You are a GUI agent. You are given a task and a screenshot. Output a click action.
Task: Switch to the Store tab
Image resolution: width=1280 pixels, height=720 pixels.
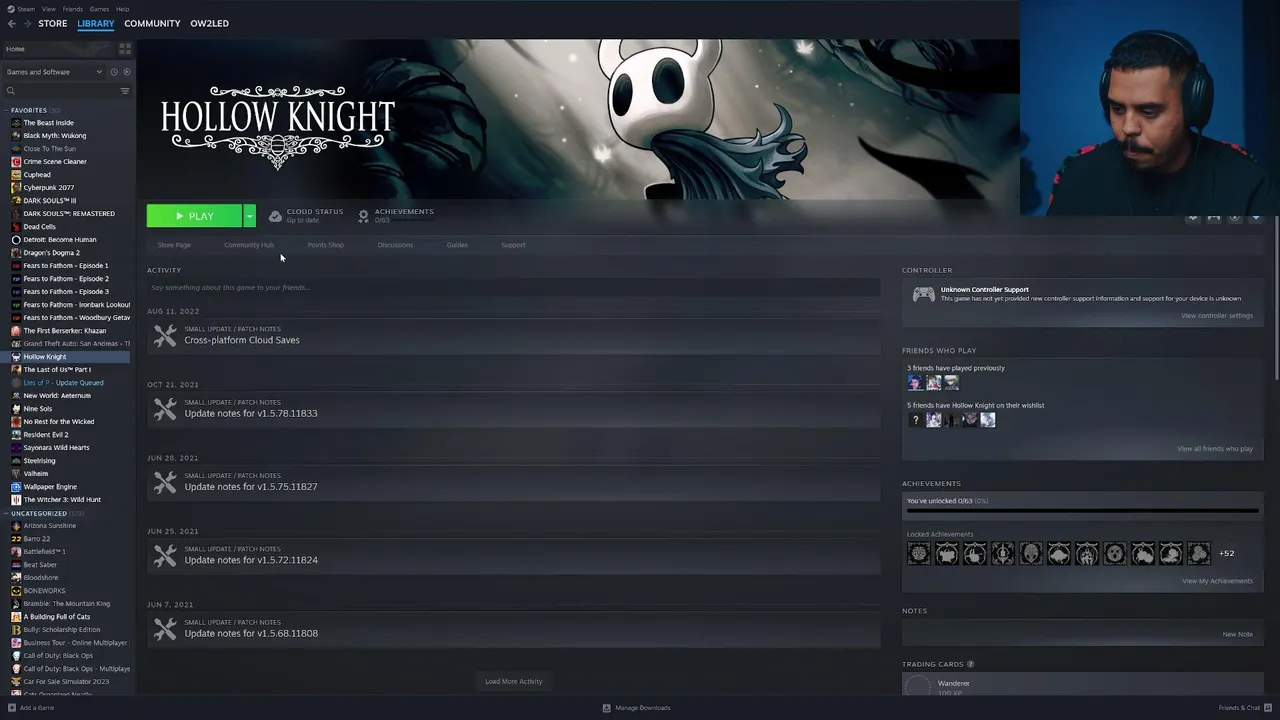coord(52,23)
